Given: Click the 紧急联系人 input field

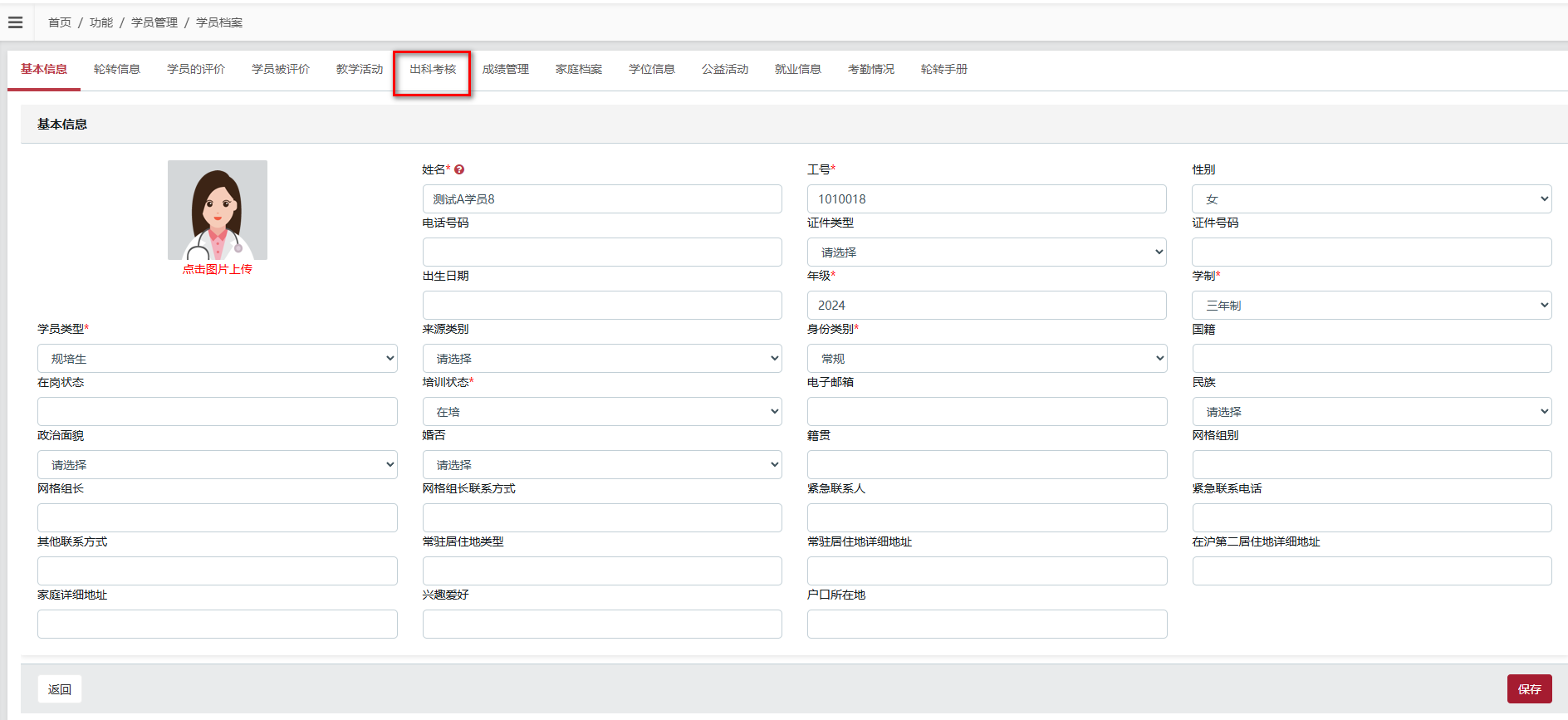Looking at the screenshot, I should click(987, 518).
